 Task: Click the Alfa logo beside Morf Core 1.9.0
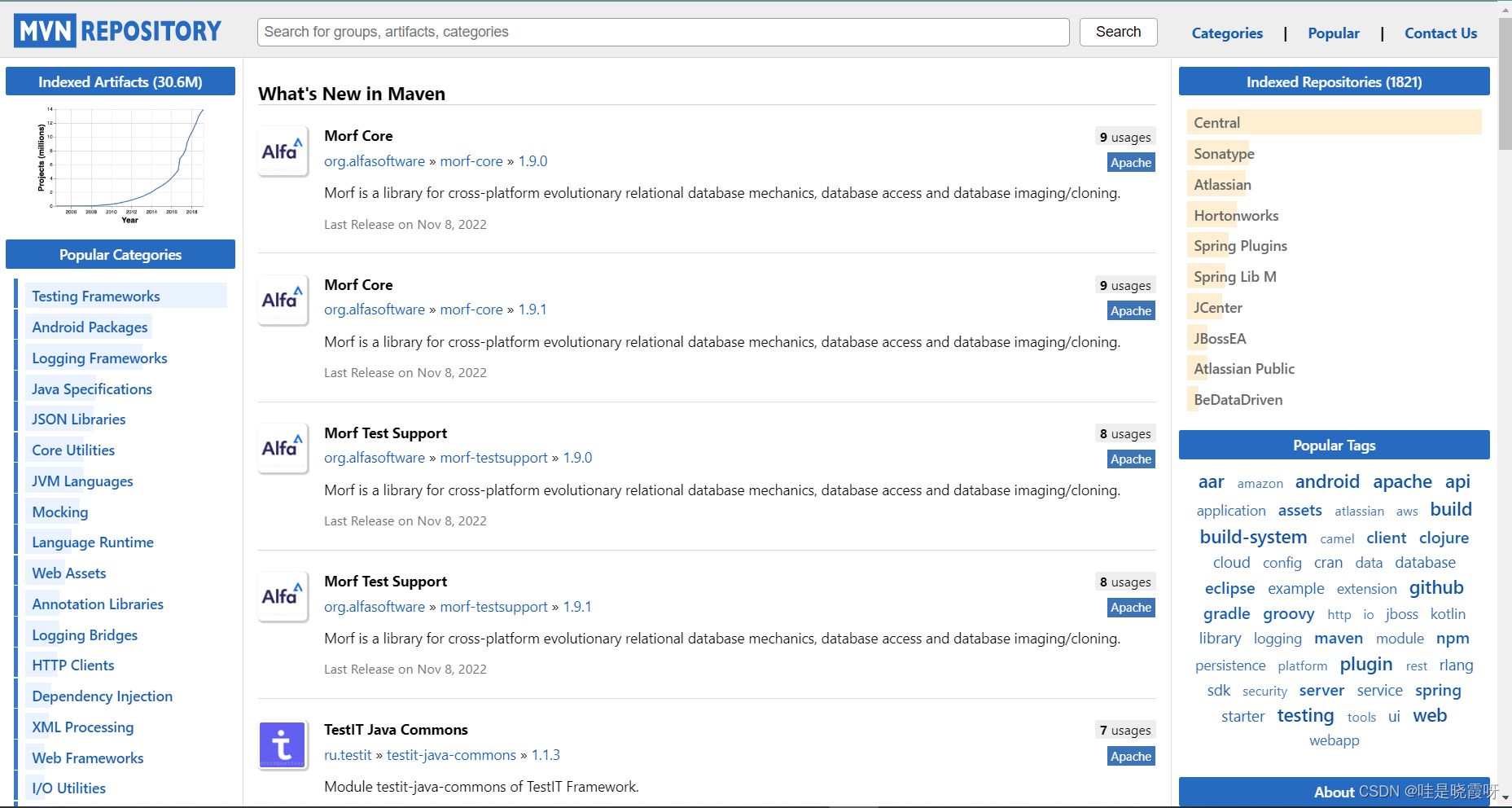[283, 151]
